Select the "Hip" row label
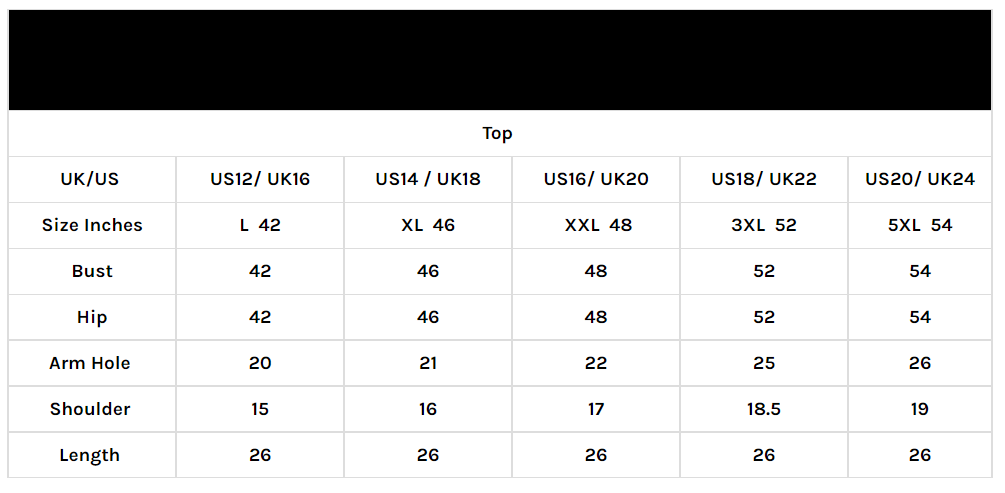Viewport: 1005px width, 493px height. [x=92, y=317]
